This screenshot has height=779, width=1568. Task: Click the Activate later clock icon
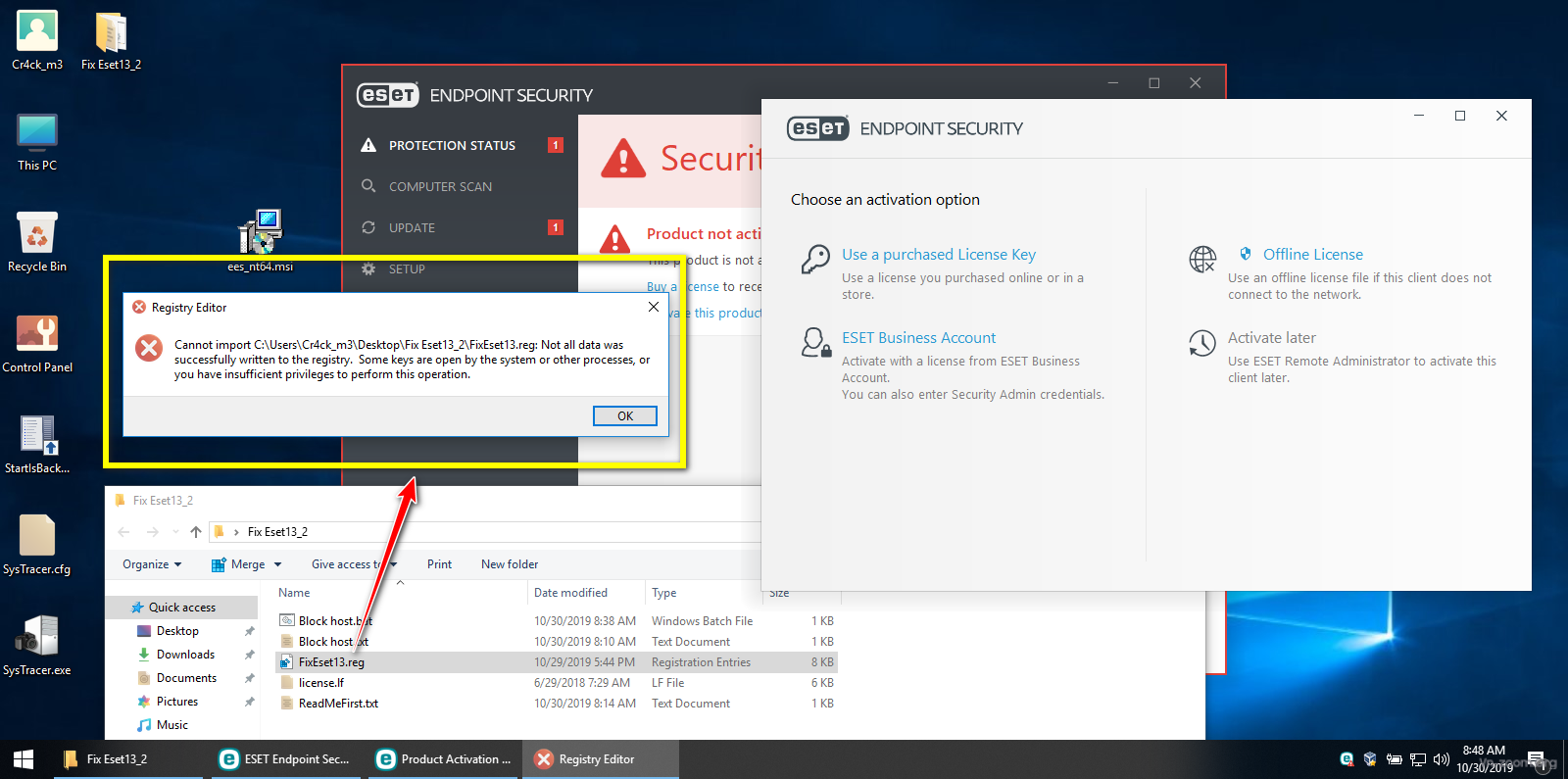1202,343
